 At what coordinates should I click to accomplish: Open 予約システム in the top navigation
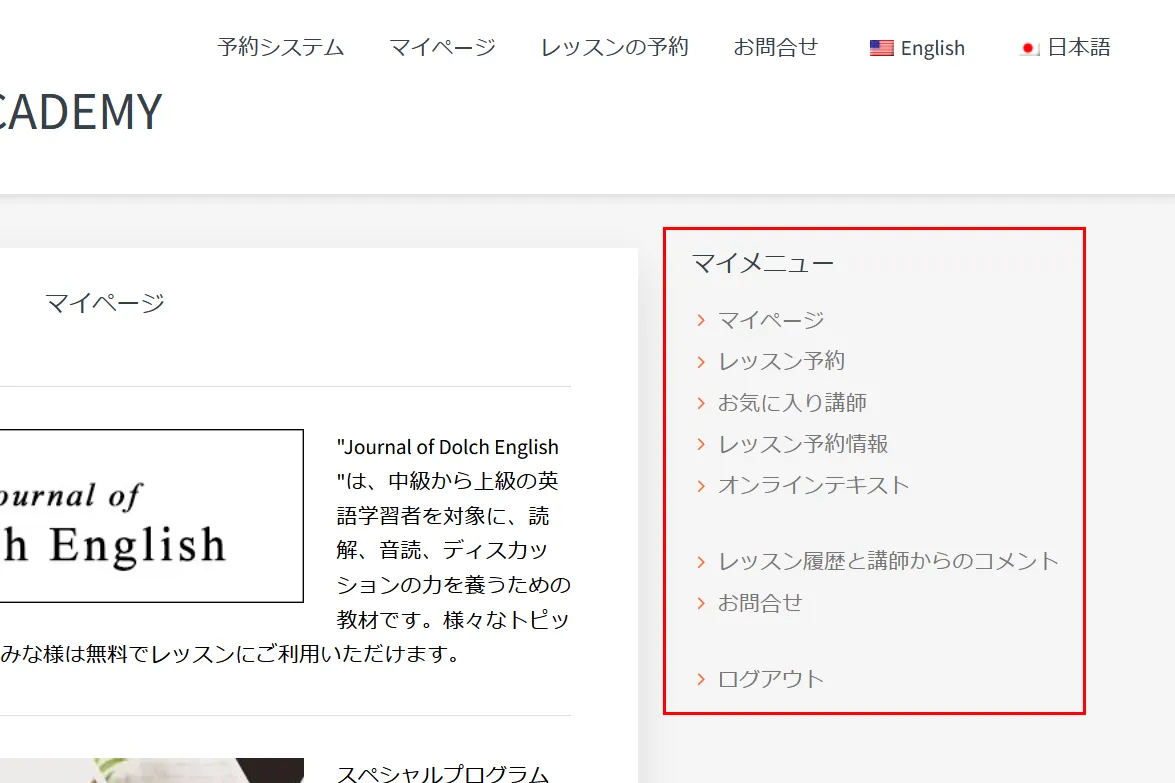pos(281,47)
